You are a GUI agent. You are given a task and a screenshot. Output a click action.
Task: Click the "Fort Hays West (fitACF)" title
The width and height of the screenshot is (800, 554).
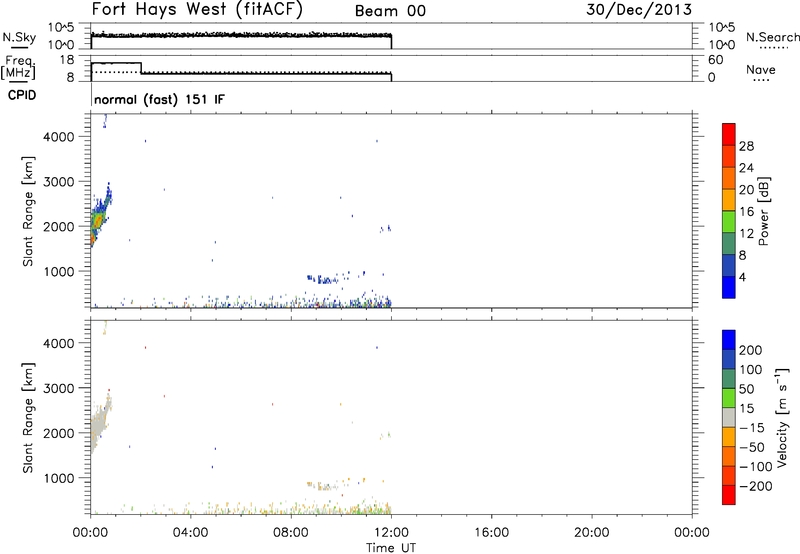[x=197, y=9]
